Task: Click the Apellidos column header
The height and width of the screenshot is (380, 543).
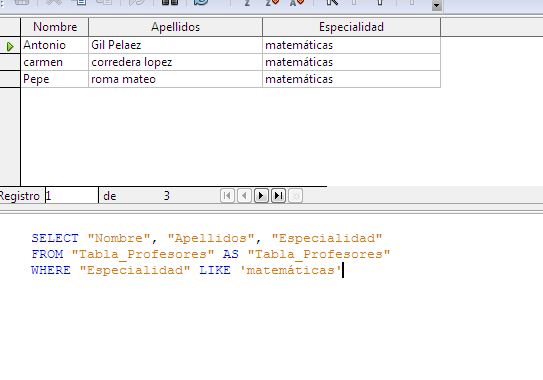Action: point(176,27)
